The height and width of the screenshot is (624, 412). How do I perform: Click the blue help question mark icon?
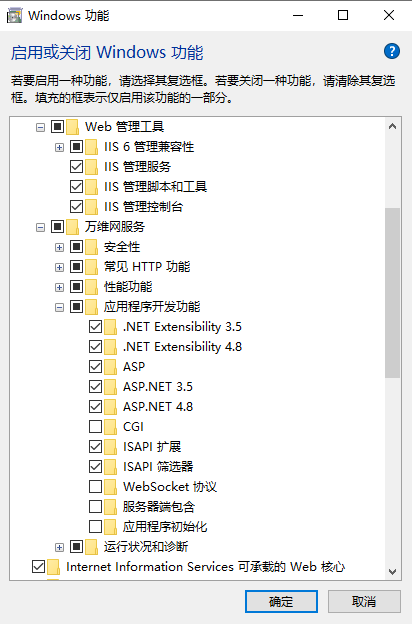(392, 51)
